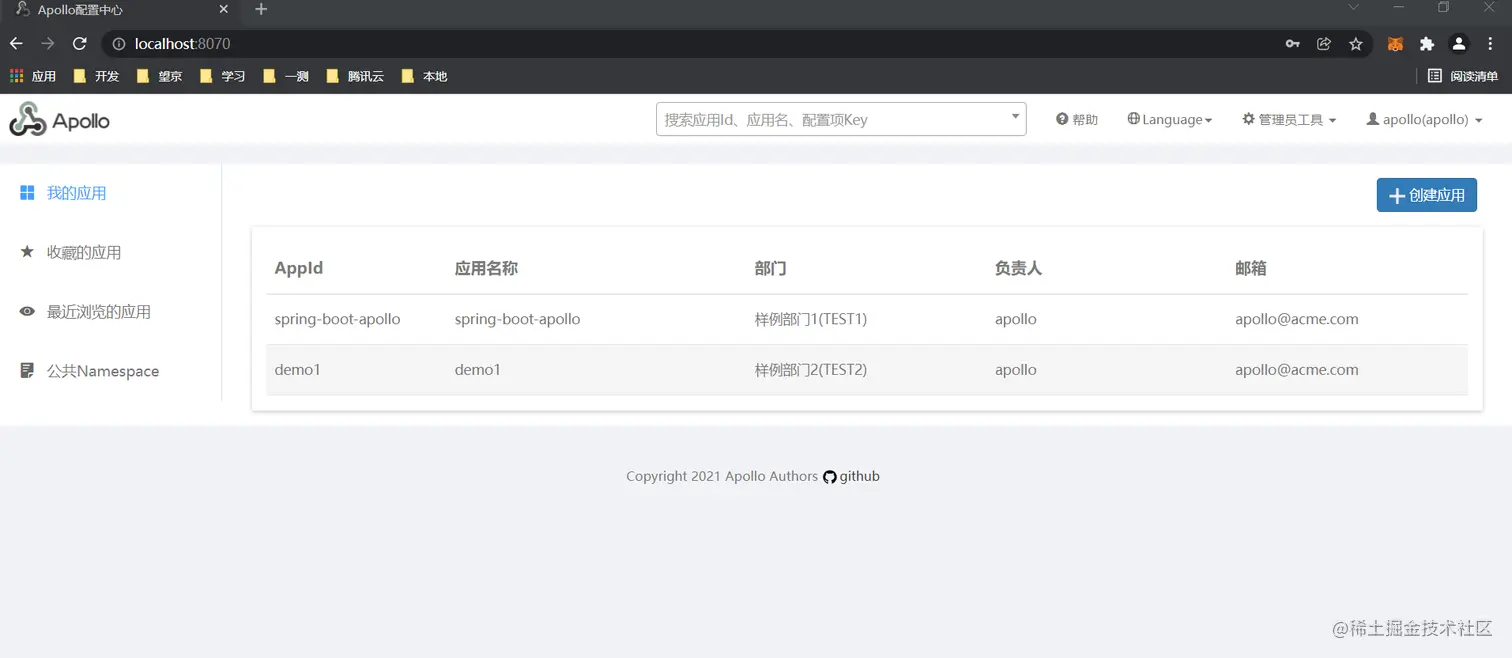Viewport: 1512px width, 658px height.
Task: Bookmark this page with star icon
Action: pyautogui.click(x=1356, y=44)
